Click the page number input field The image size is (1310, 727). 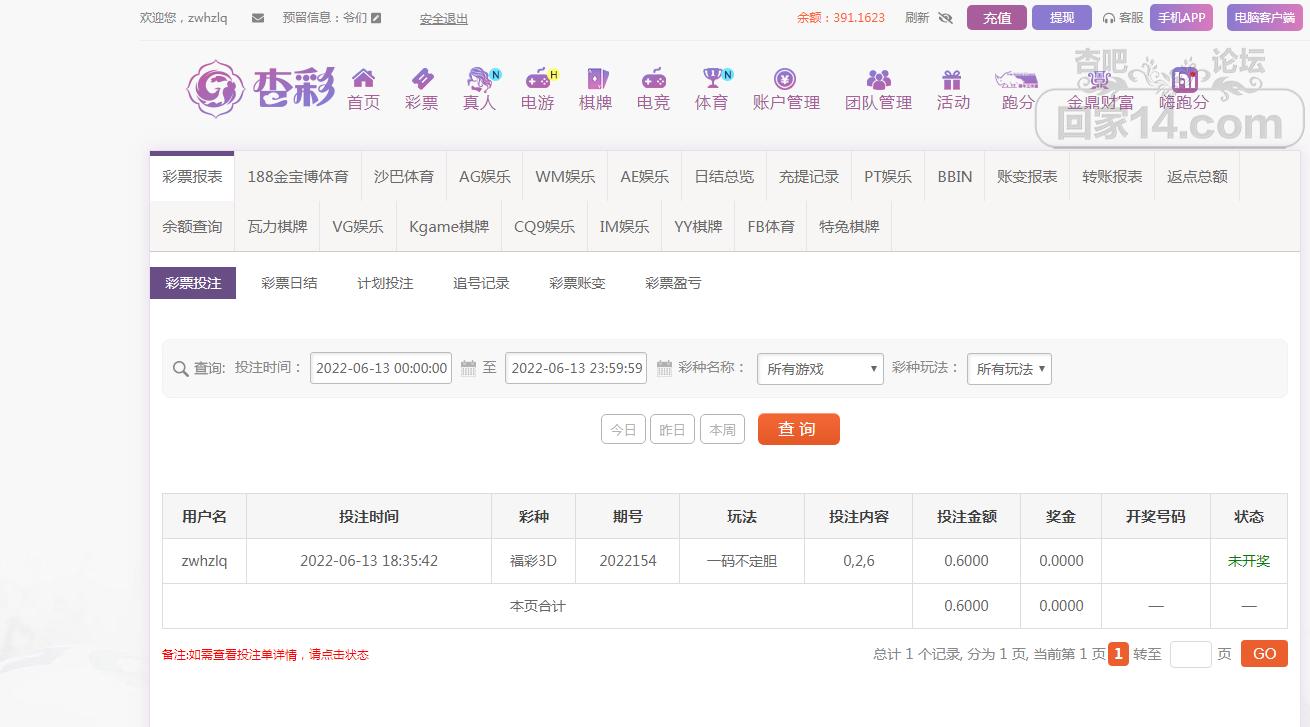pos(1190,654)
